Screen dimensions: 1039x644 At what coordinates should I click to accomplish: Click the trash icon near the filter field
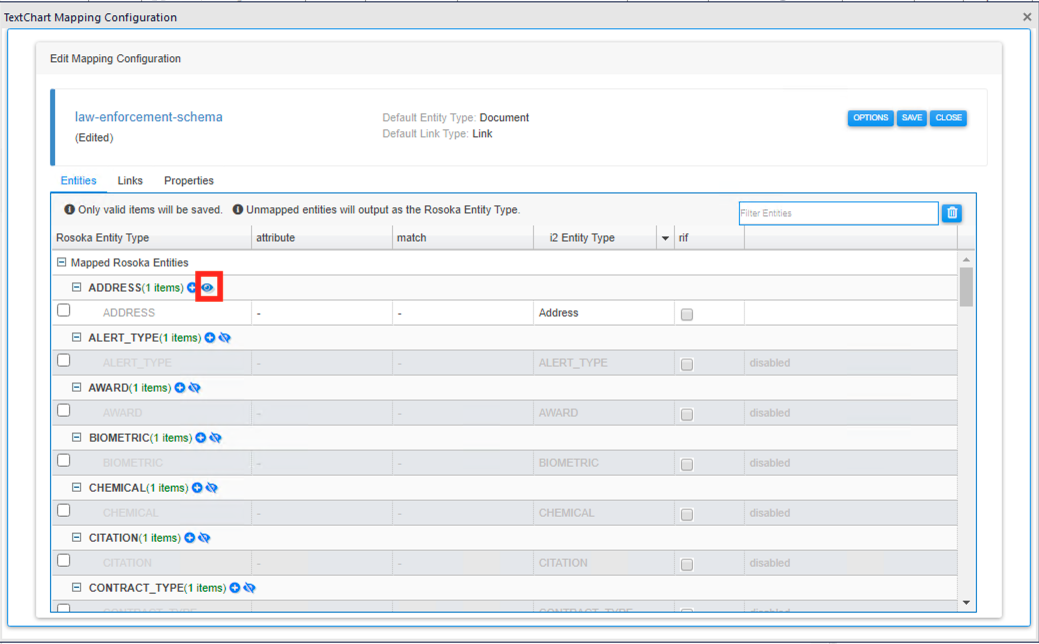[x=951, y=213]
